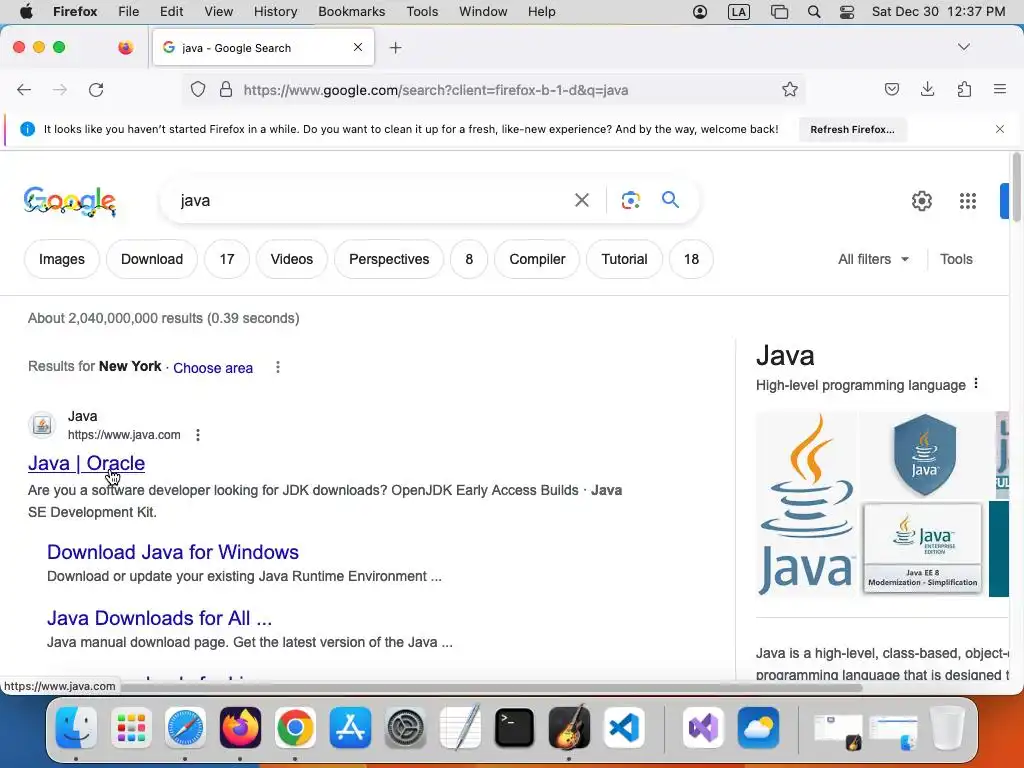Open the Java EE 8 Modernization thumbnail
The height and width of the screenshot is (768, 1024).
pos(922,548)
